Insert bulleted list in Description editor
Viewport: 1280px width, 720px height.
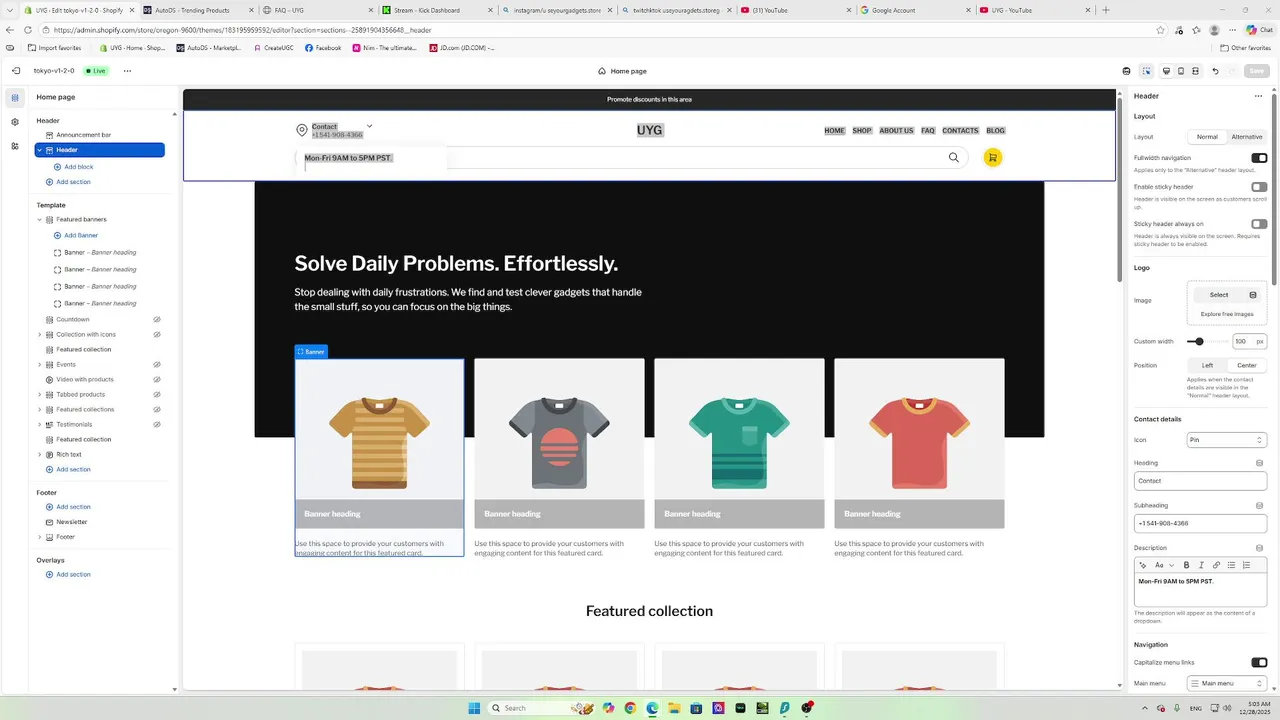pos(1231,565)
